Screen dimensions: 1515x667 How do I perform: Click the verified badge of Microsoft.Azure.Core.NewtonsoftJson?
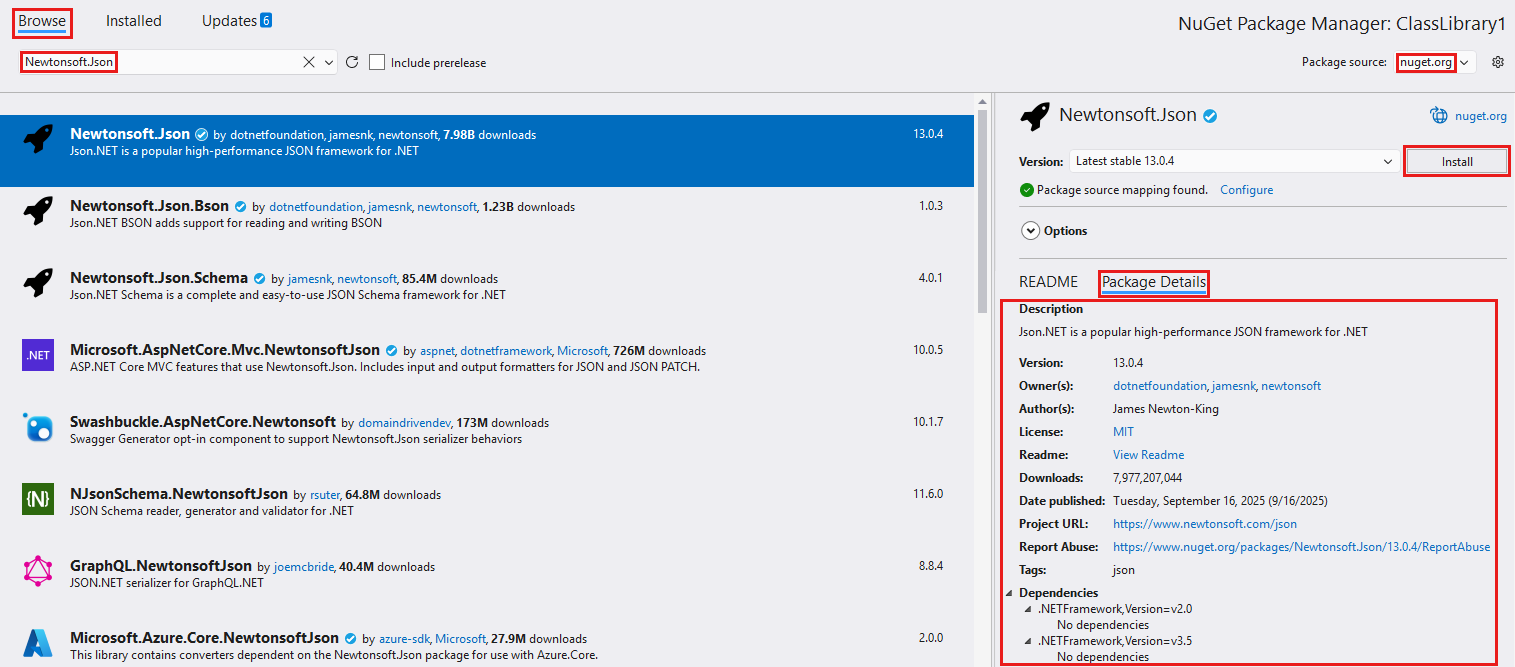point(350,638)
